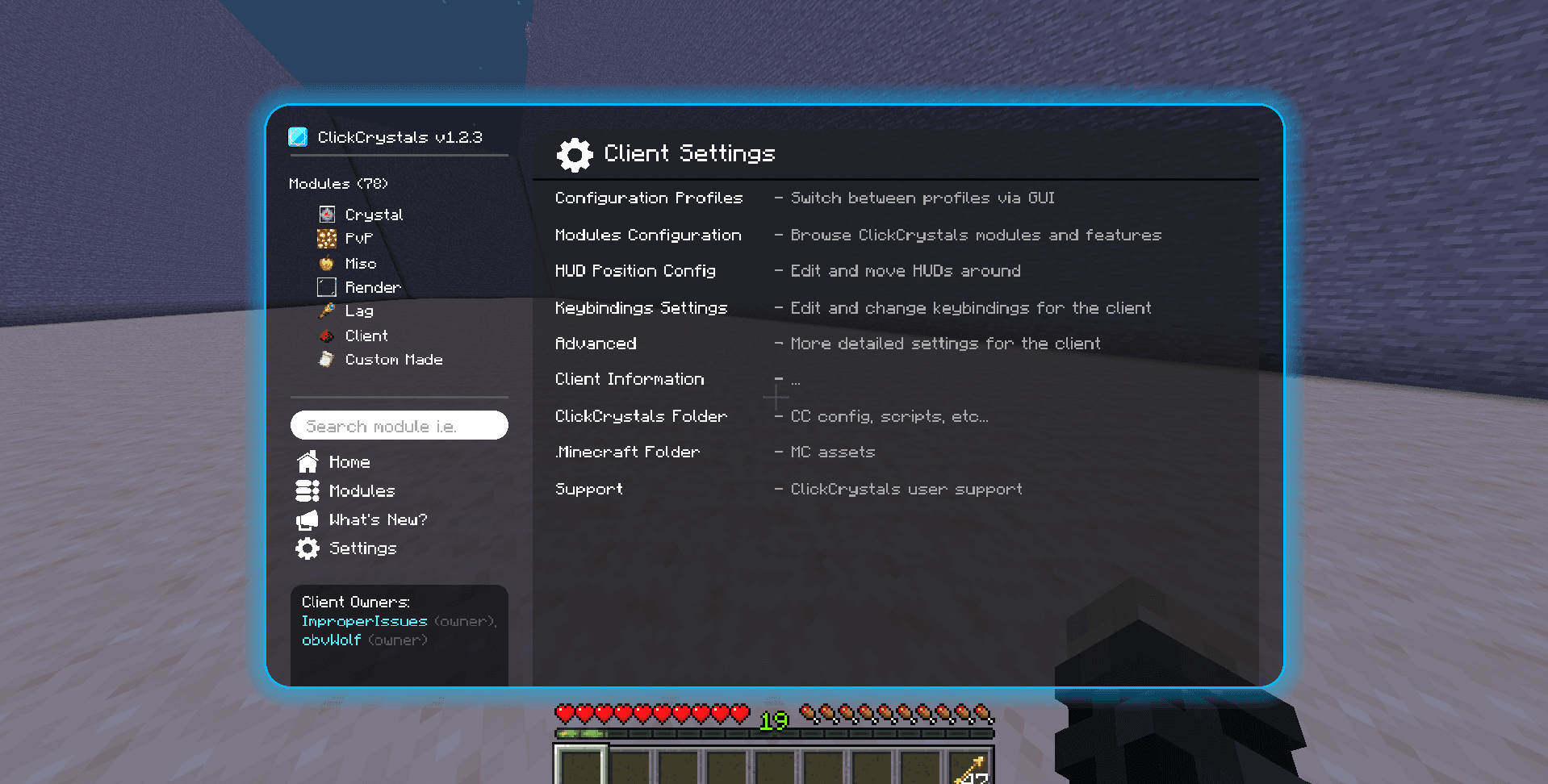The width and height of the screenshot is (1548, 784).
Task: Click the Render category square icon
Action: click(327, 287)
